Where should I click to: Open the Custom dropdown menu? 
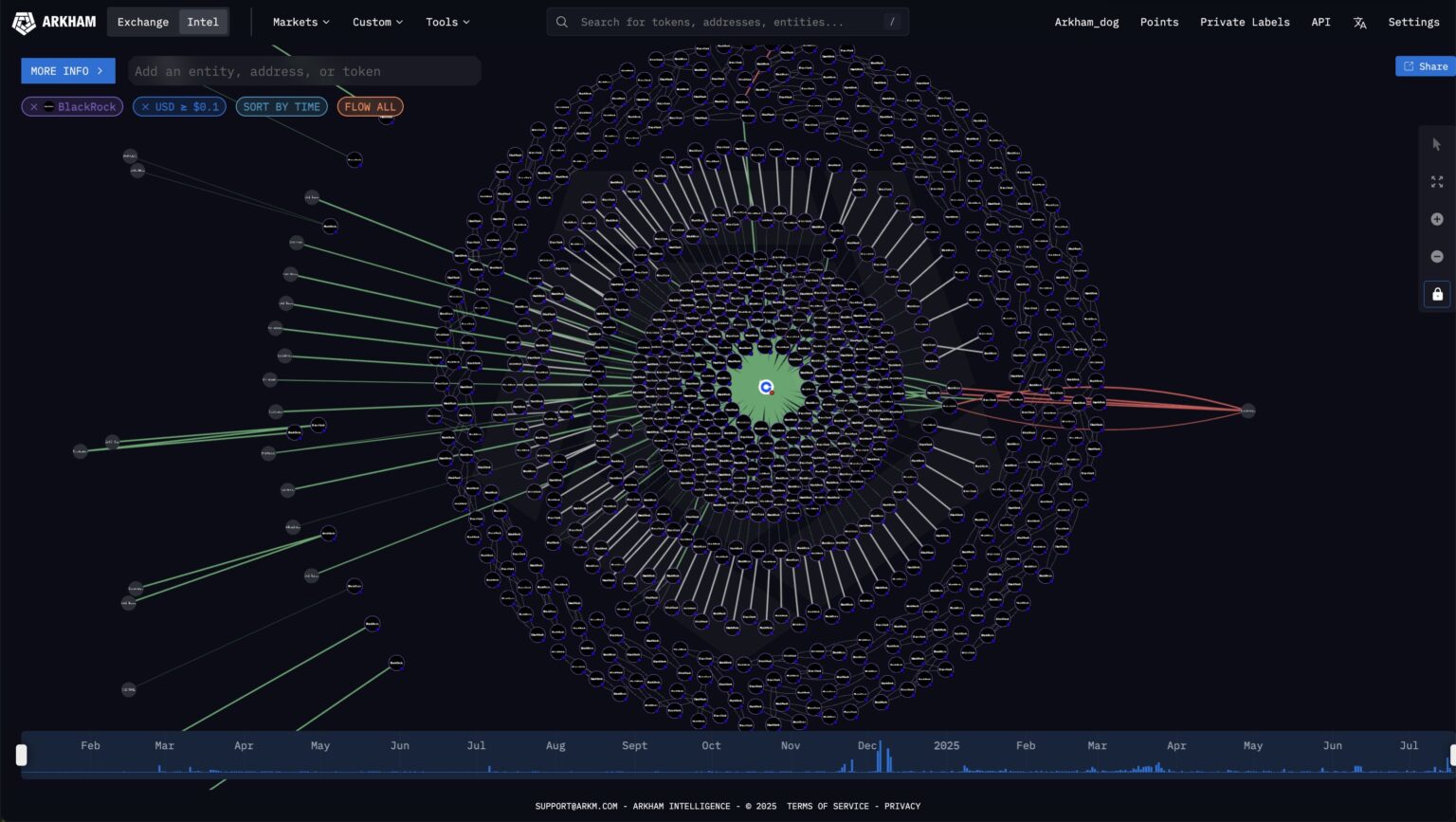coord(377,22)
